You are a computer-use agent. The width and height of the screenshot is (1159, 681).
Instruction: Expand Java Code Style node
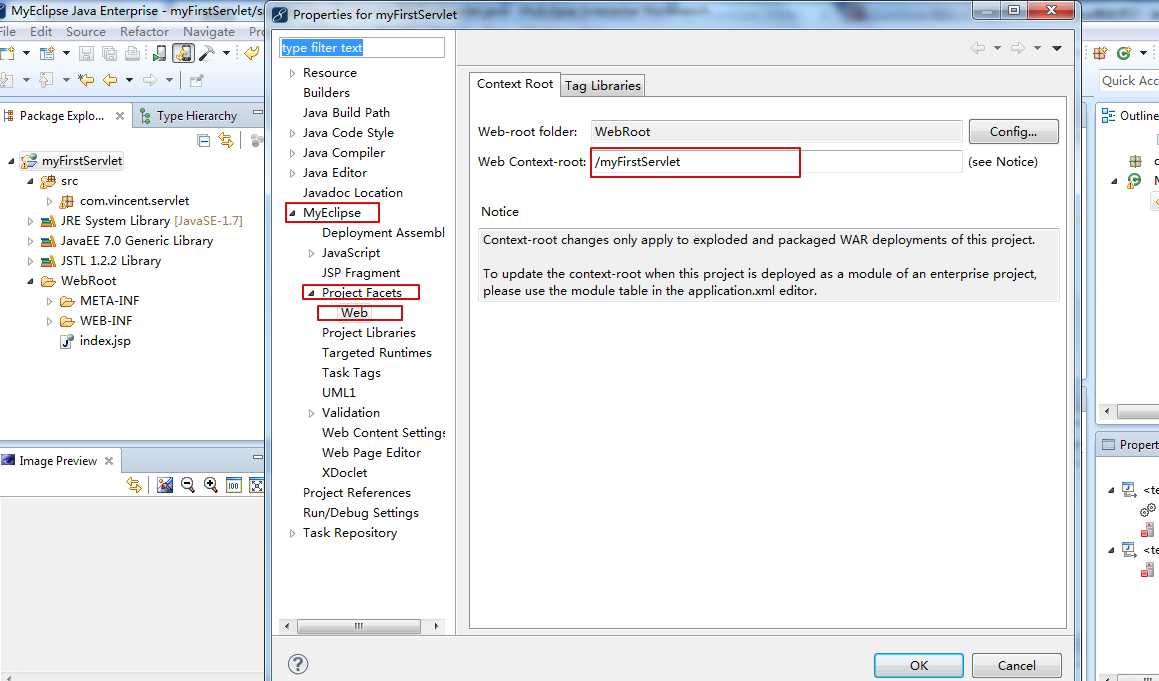click(292, 133)
